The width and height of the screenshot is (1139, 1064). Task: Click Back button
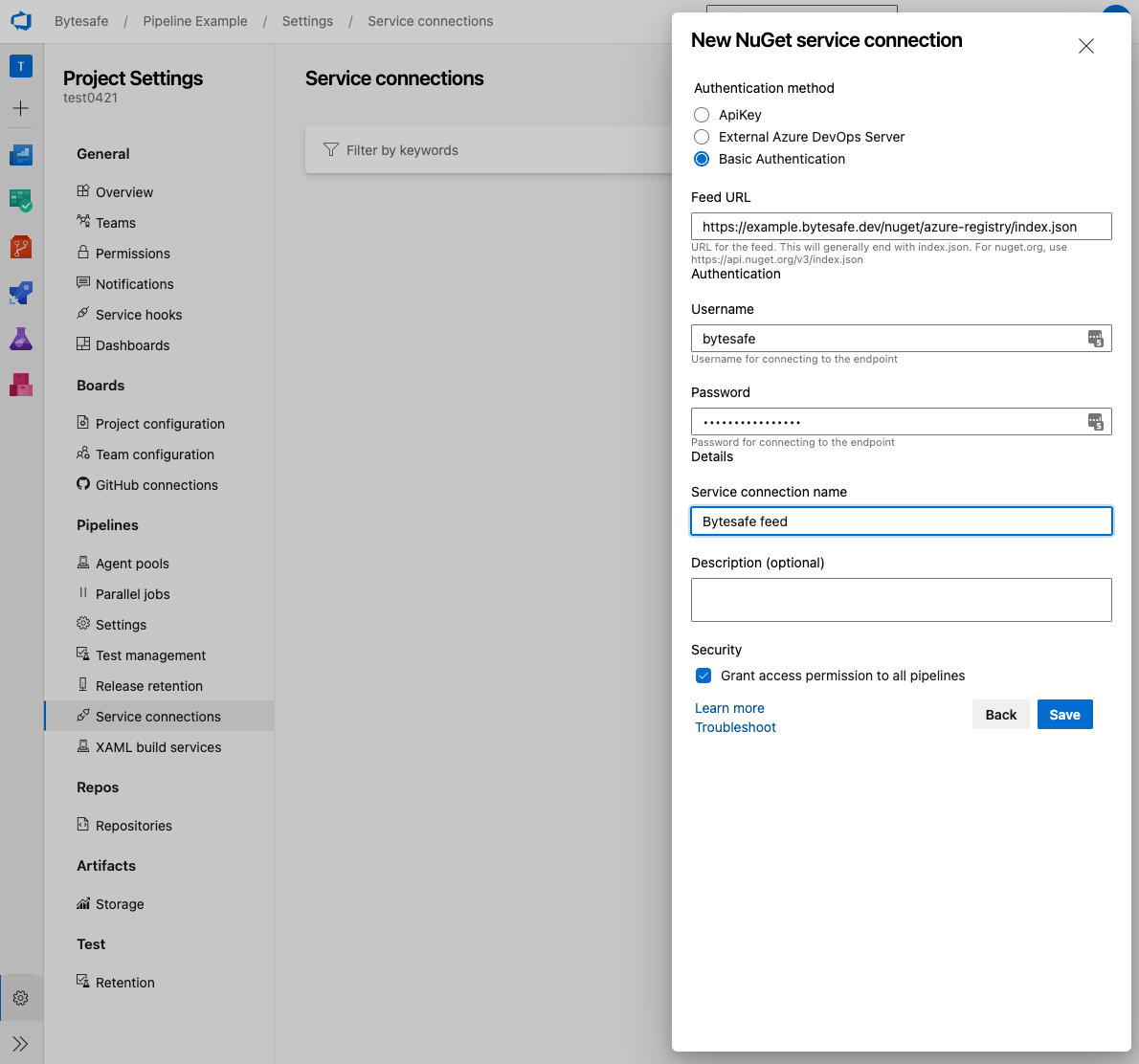[1001, 715]
